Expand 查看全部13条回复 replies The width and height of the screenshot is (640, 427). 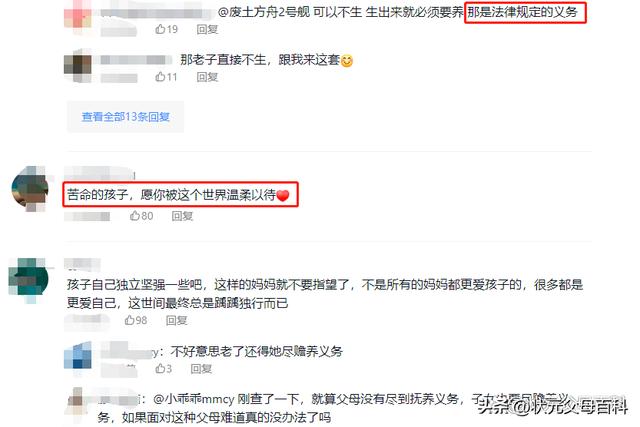(x=125, y=117)
